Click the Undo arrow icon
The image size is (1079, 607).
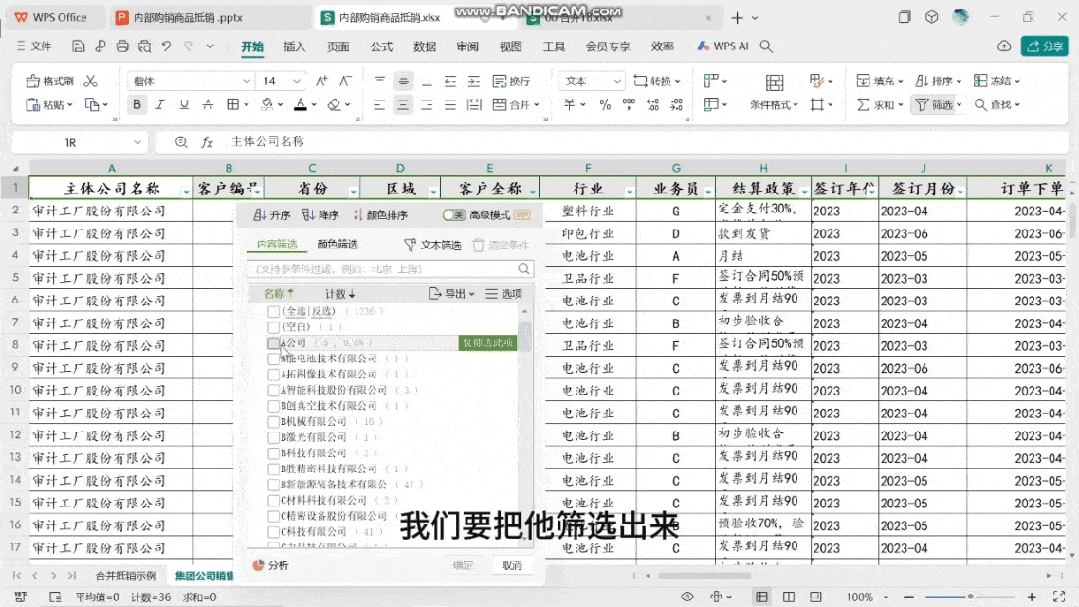pos(167,46)
